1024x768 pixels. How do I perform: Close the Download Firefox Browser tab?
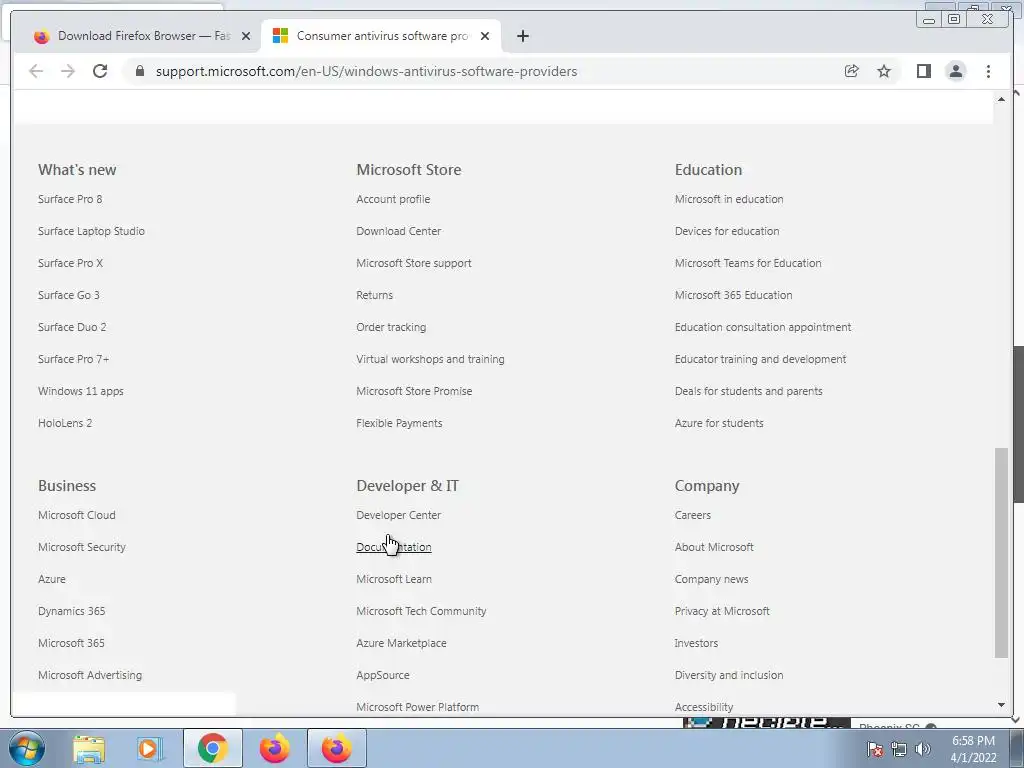[x=246, y=36]
